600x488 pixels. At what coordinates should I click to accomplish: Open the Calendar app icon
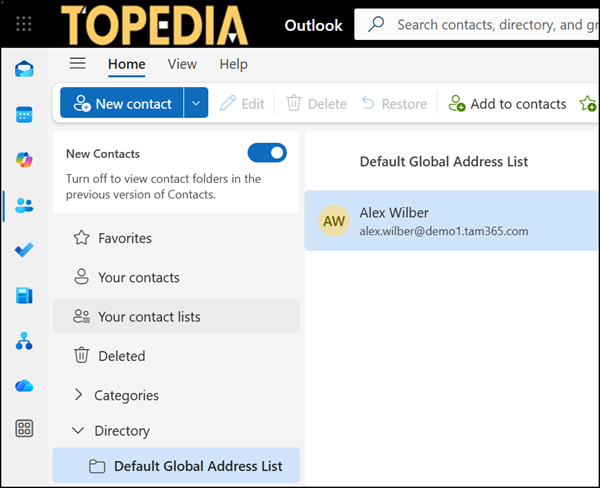point(24,114)
